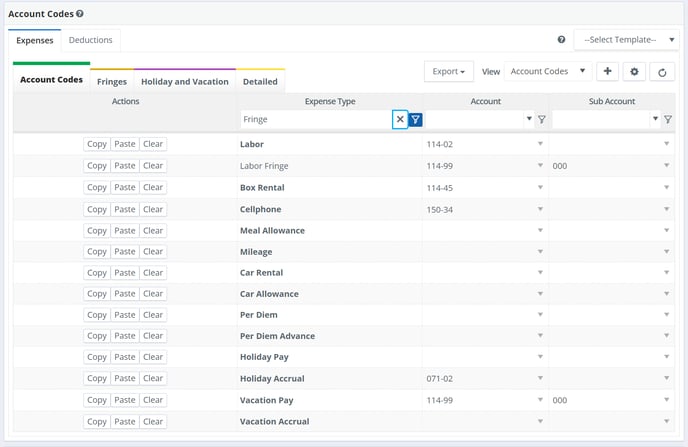Click the Account column filter funnel icon

point(541,119)
